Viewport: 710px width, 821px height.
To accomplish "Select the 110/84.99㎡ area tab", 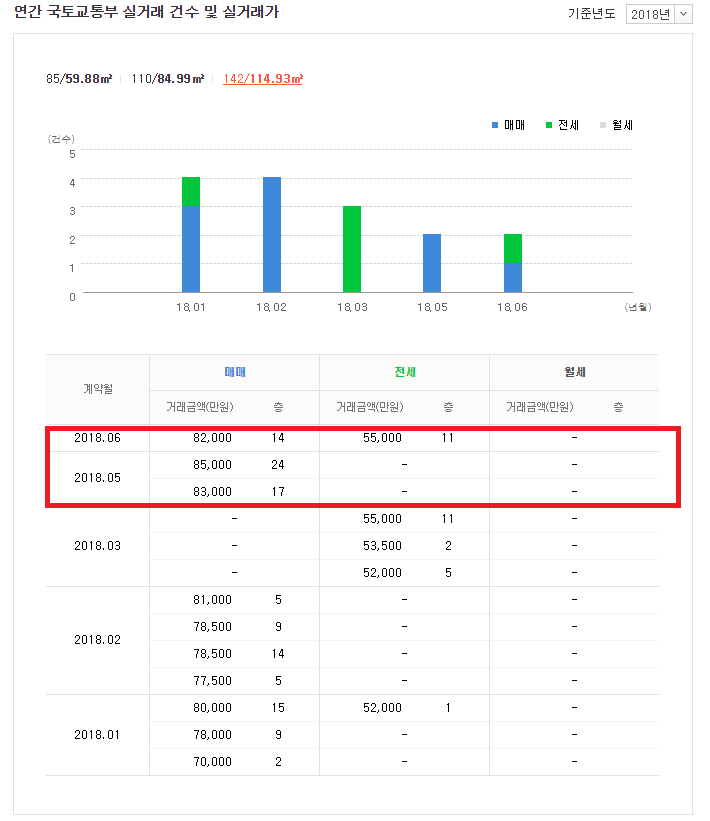I will click(x=168, y=79).
